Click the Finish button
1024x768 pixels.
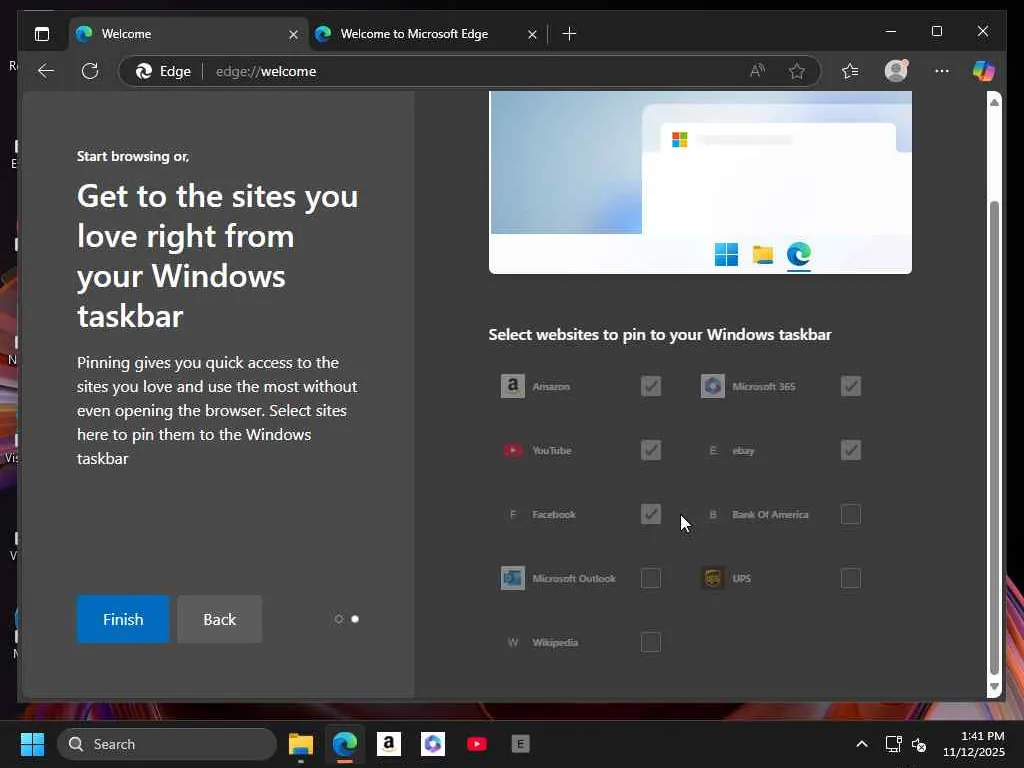tap(123, 619)
